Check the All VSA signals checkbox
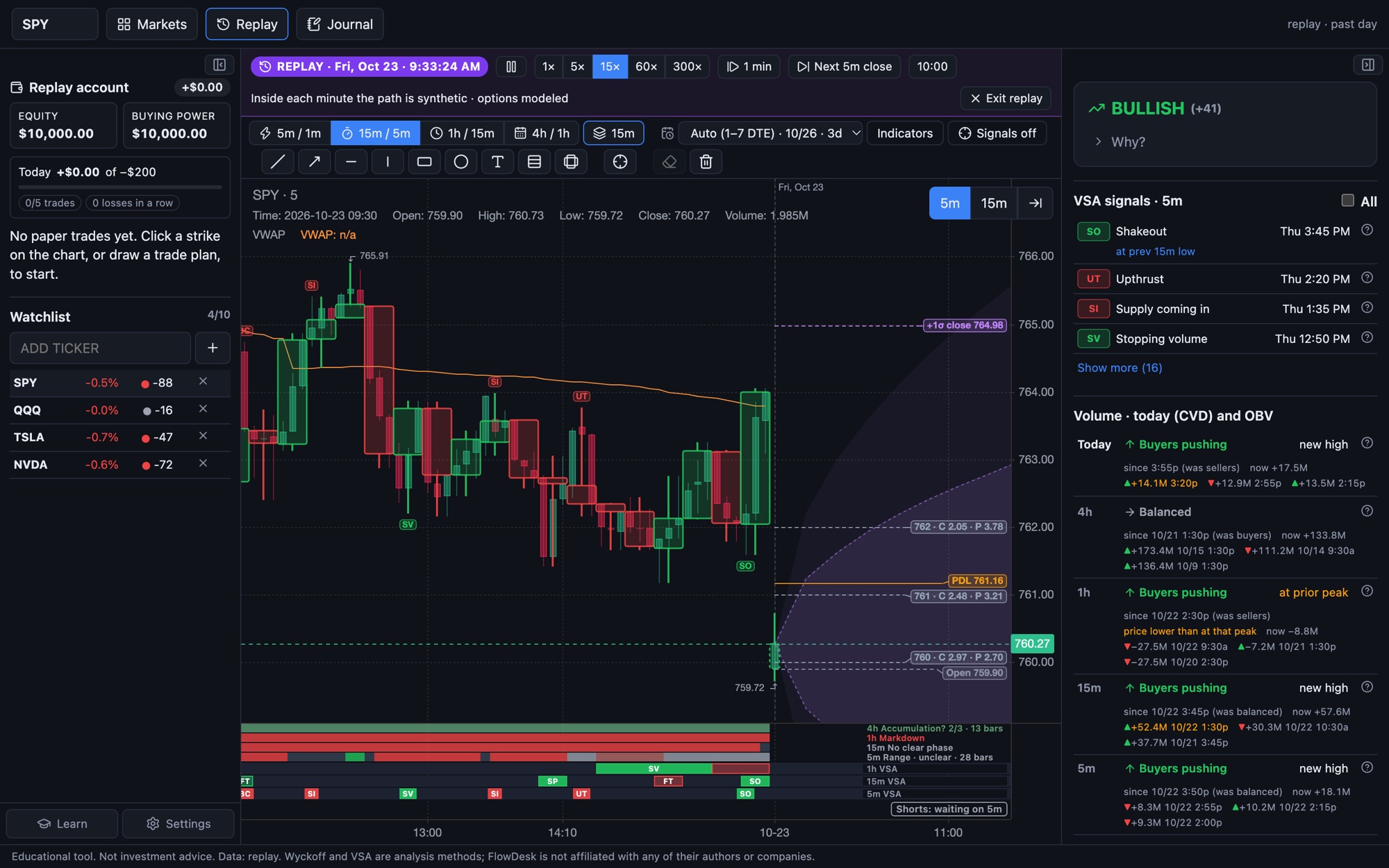The width and height of the screenshot is (1389, 868). pos(1347,201)
